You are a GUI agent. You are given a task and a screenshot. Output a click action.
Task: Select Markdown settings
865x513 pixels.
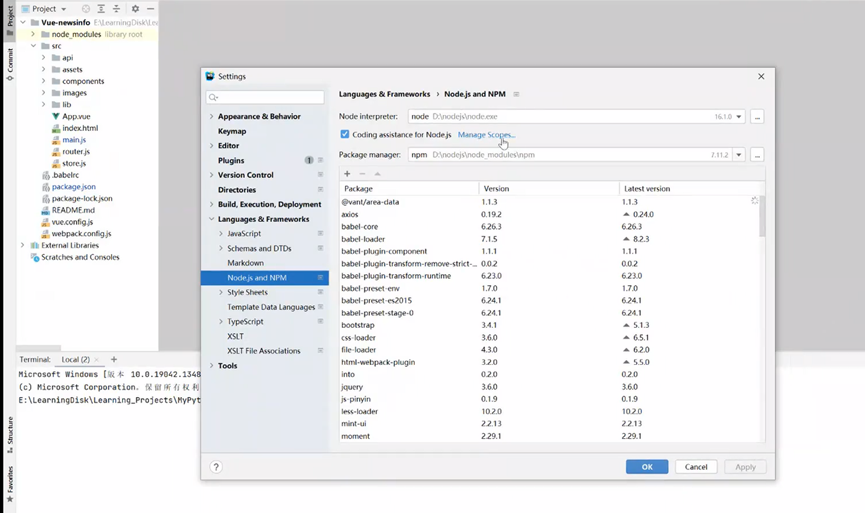click(245, 263)
